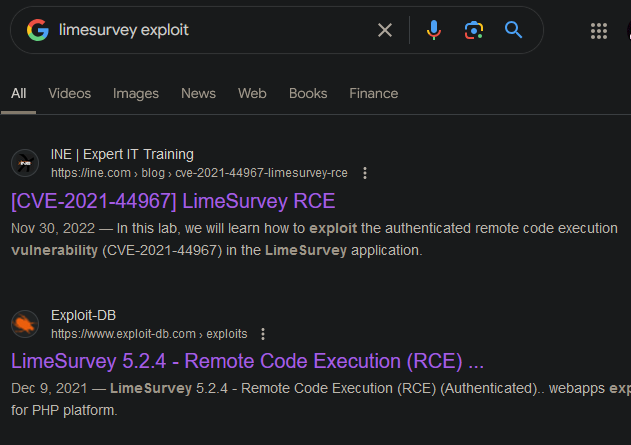
Task: Open LimeSurvey 5.2.4 Remote Code Execution link
Action: (x=247, y=361)
